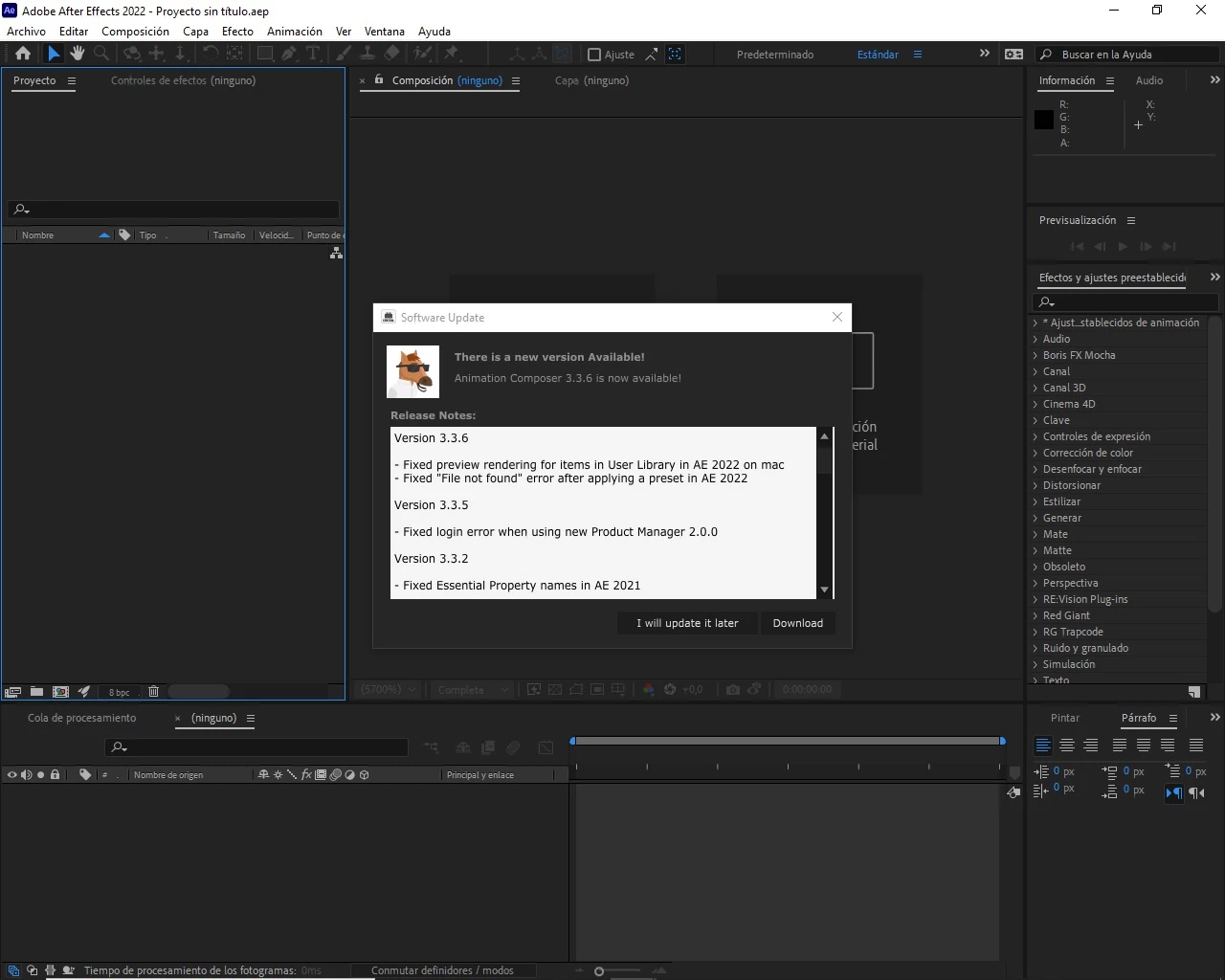Click the last frame preview button
The width and height of the screenshot is (1225, 980).
click(x=1169, y=246)
